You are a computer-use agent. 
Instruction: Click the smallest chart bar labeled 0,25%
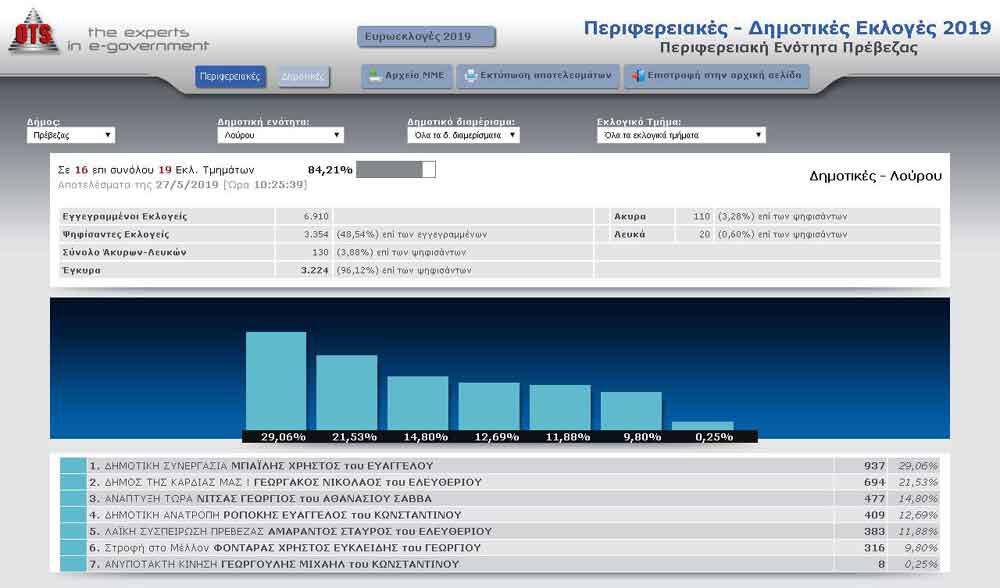pos(703,426)
